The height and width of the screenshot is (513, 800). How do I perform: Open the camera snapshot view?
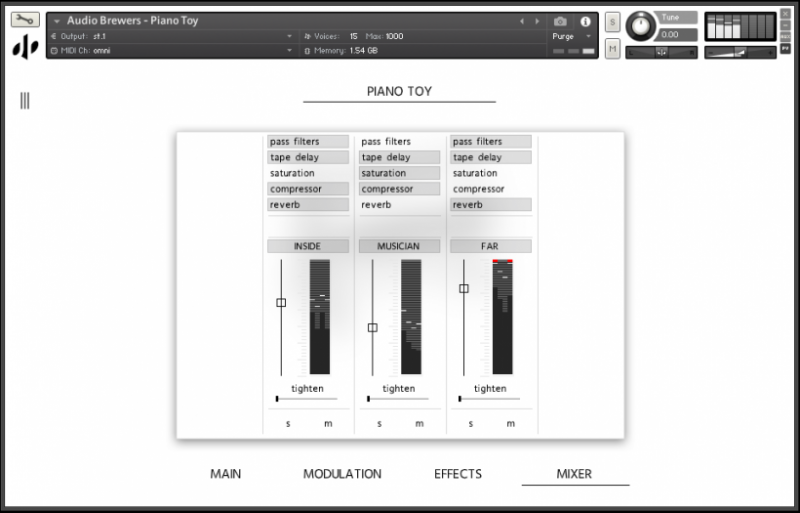point(560,21)
